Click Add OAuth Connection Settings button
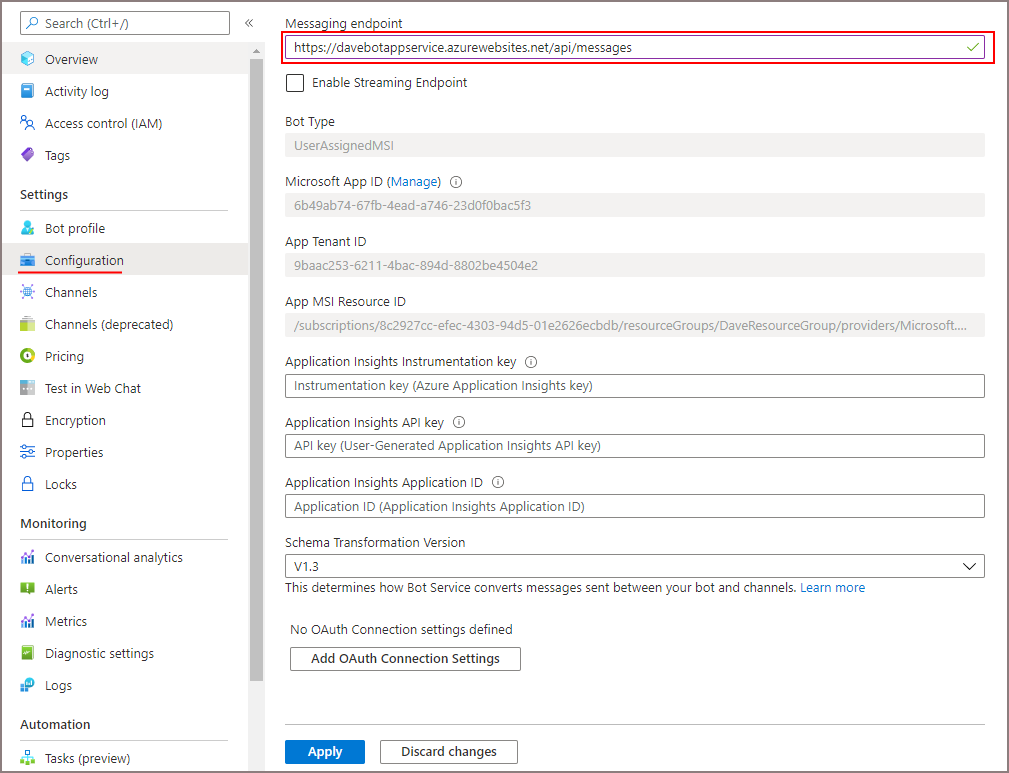Image resolution: width=1009 pixels, height=773 pixels. [x=405, y=659]
